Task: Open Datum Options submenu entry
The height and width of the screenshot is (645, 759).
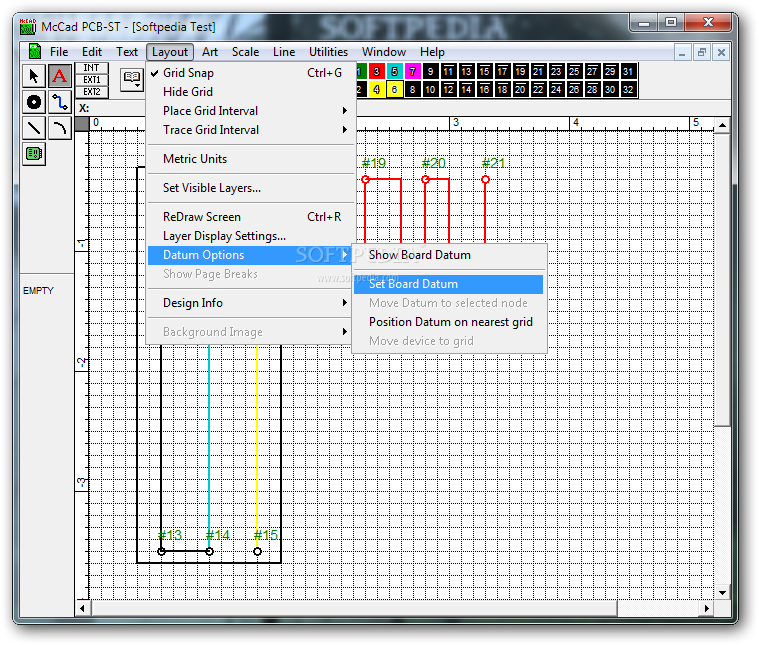Action: 250,255
